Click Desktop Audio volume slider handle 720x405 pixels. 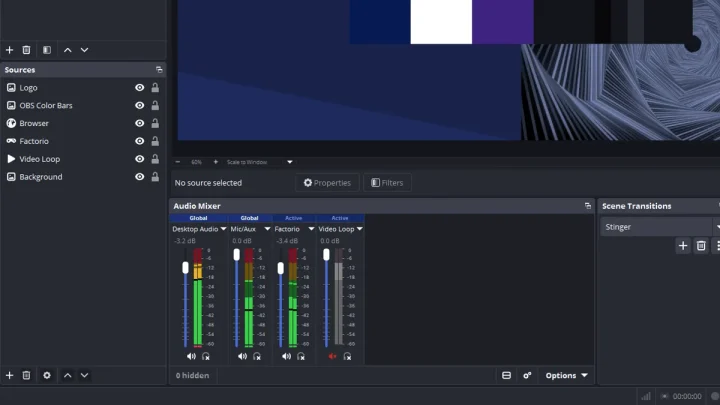tap(185, 268)
